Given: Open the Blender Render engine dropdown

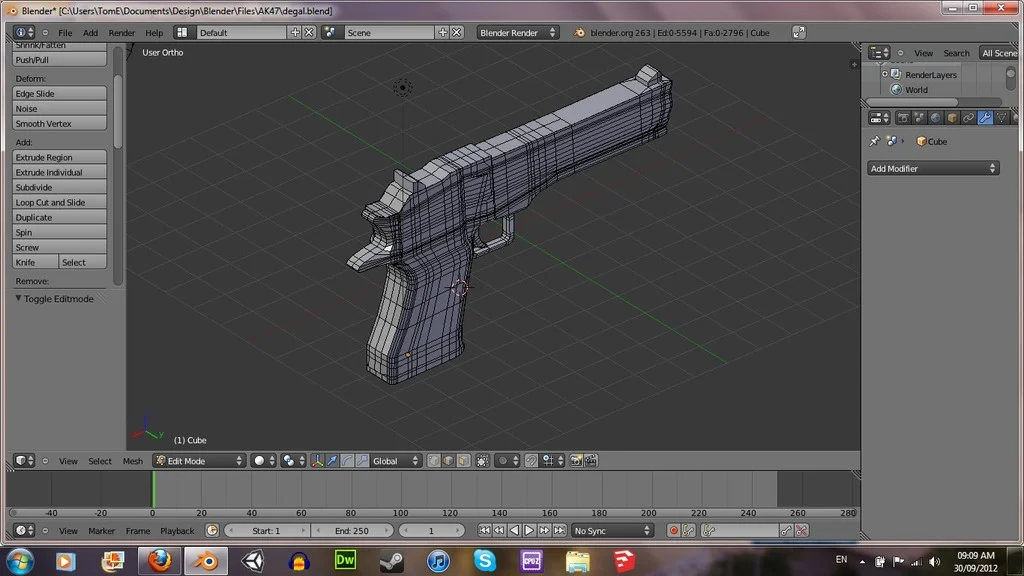Looking at the screenshot, I should (x=517, y=32).
